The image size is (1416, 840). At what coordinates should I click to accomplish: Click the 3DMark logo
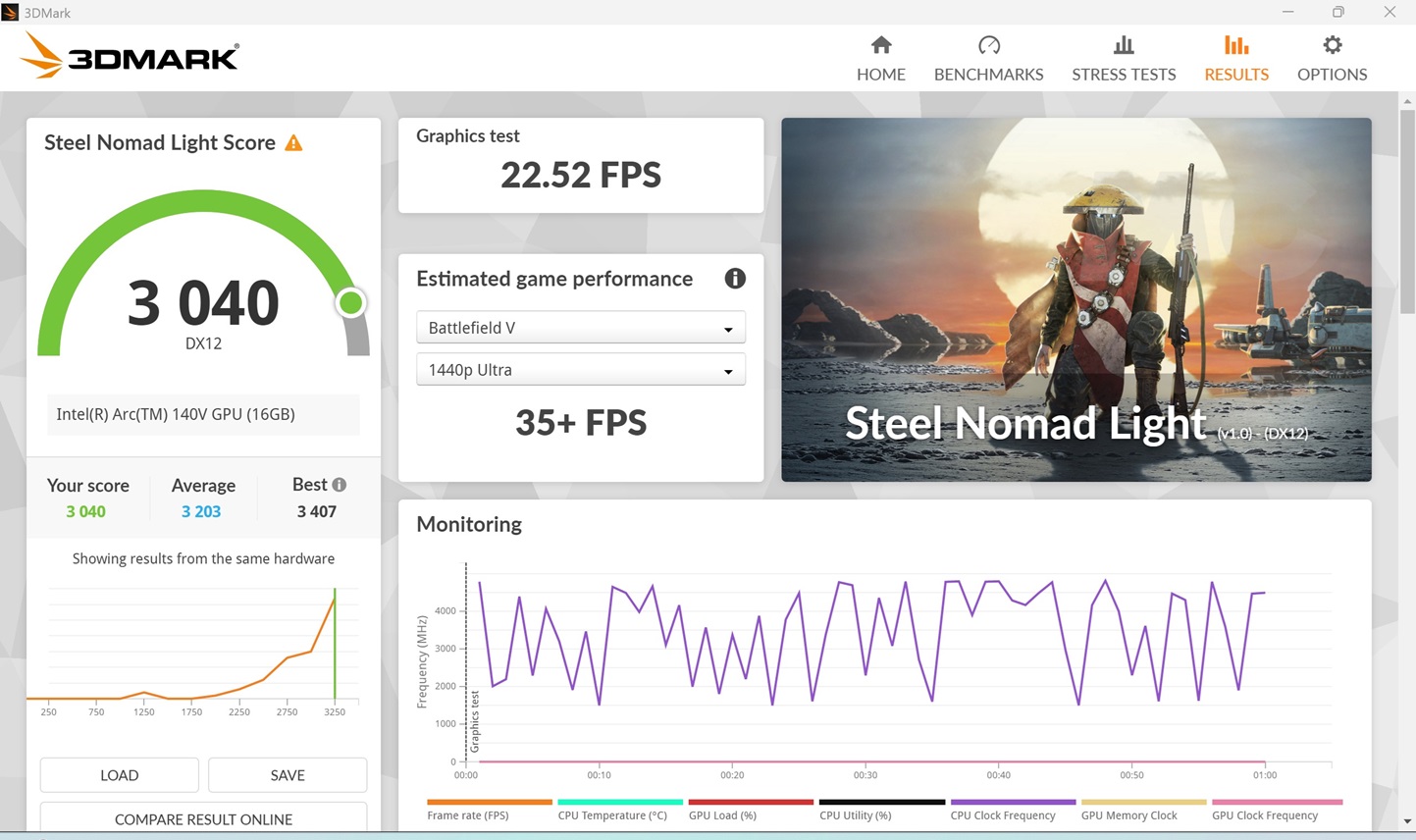tap(130, 57)
